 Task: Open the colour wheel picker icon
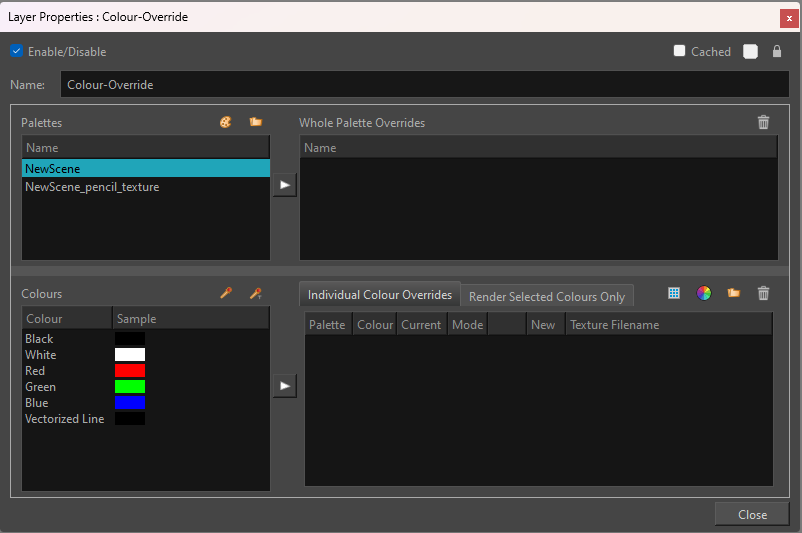[x=704, y=293]
